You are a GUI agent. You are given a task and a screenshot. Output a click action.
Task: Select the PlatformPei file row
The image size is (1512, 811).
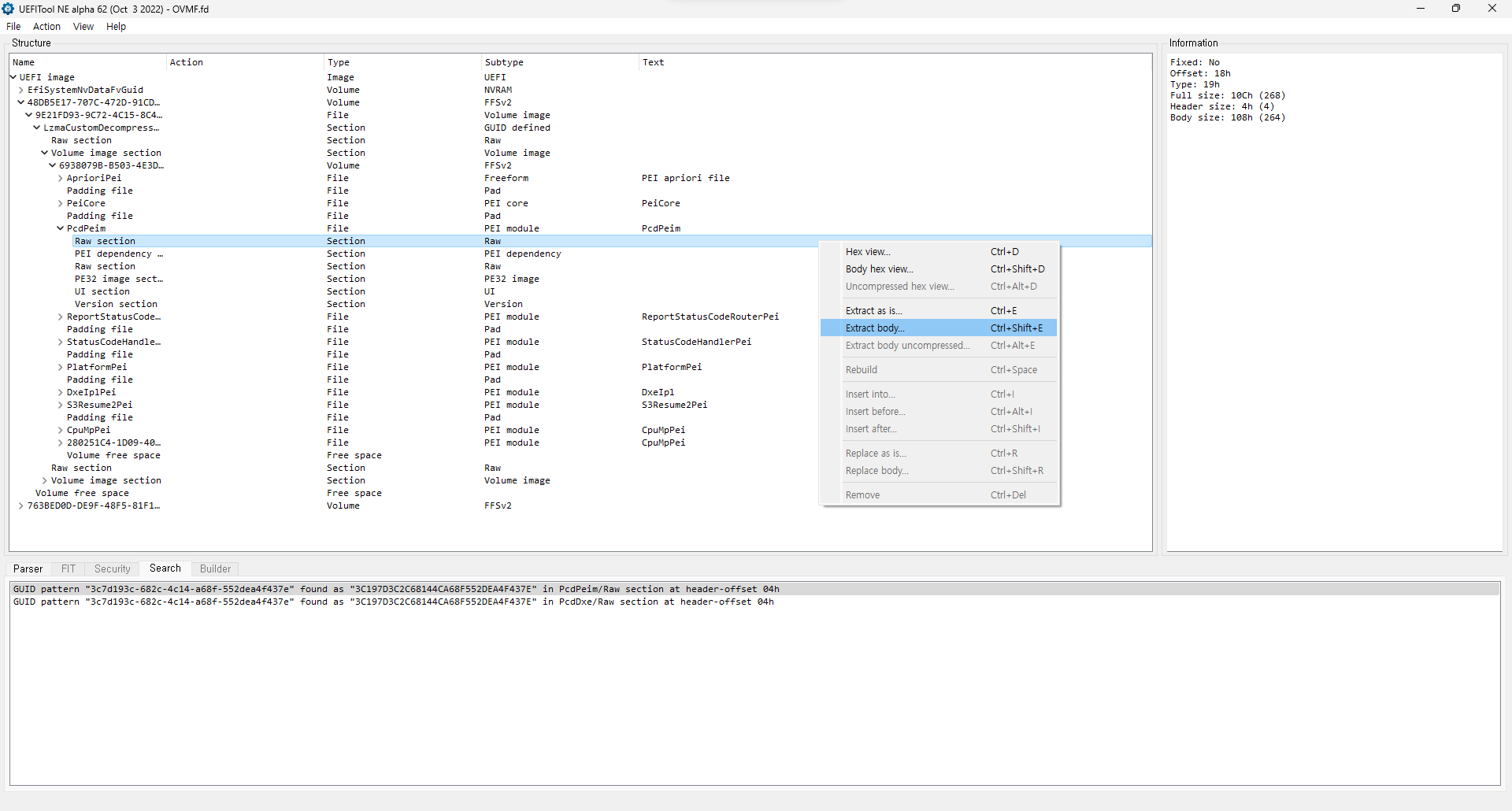pos(96,367)
